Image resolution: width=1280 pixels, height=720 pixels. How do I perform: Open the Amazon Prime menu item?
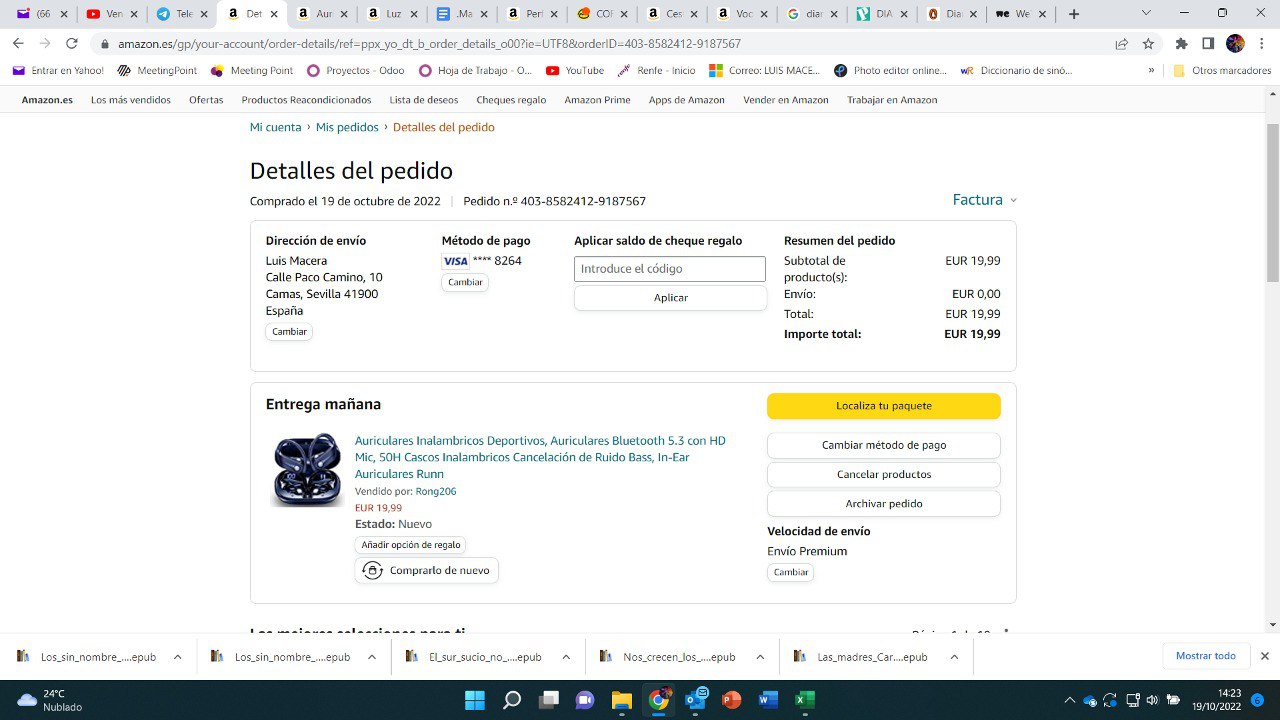pyautogui.click(x=597, y=100)
